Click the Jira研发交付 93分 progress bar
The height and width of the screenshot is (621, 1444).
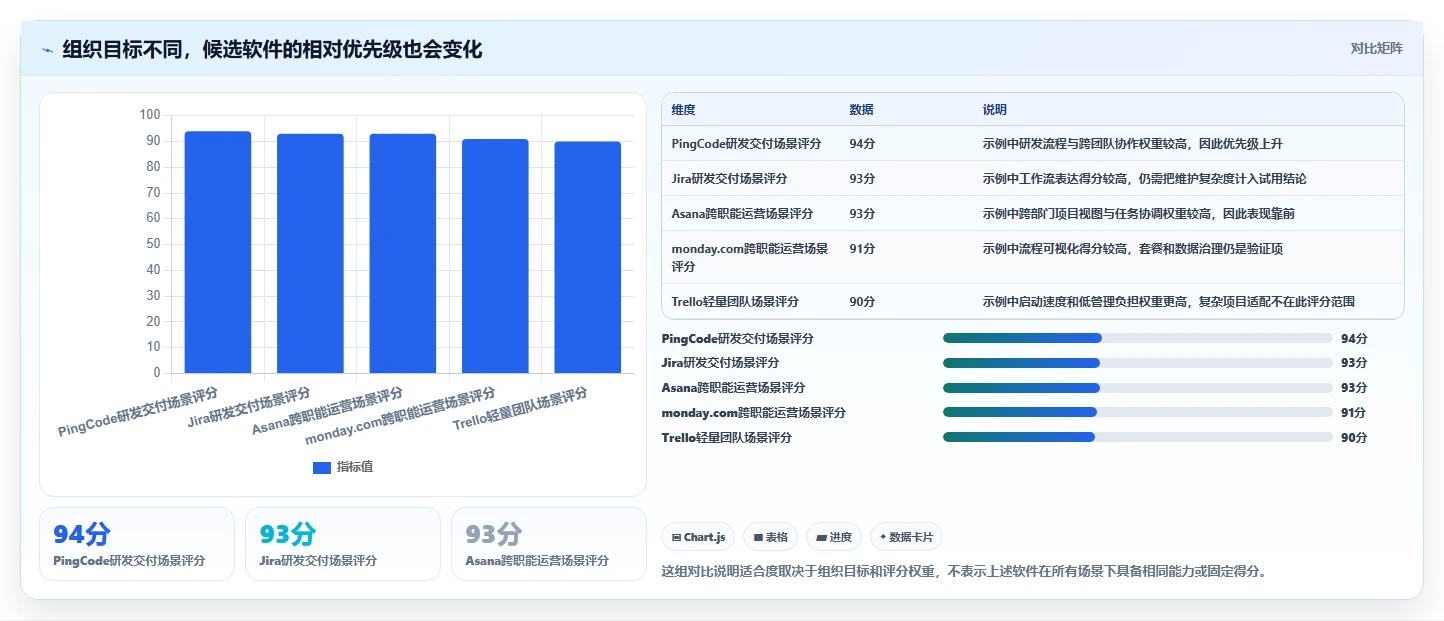coord(1138,363)
